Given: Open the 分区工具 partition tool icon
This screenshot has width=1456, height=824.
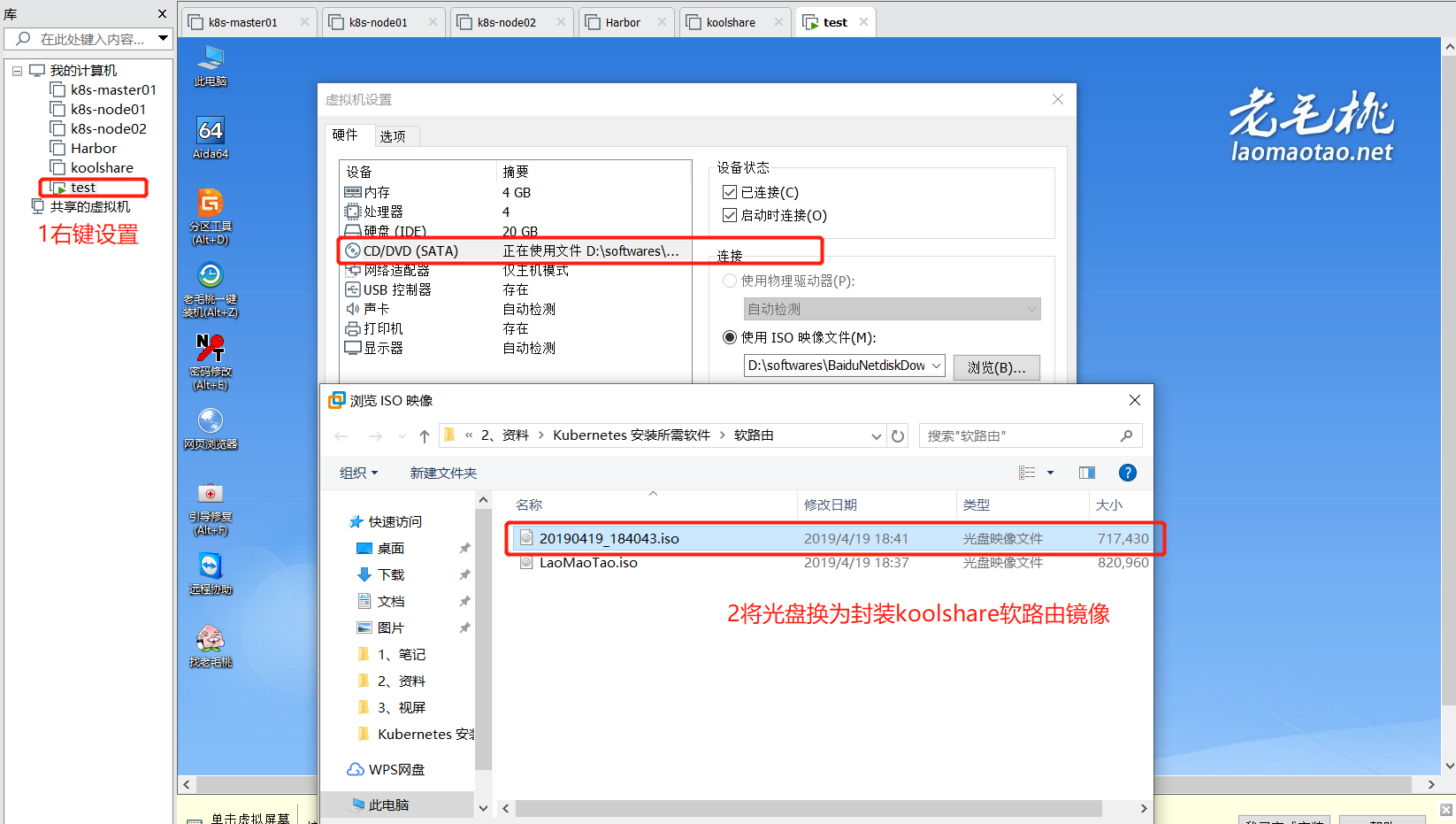Looking at the screenshot, I should click(x=211, y=217).
